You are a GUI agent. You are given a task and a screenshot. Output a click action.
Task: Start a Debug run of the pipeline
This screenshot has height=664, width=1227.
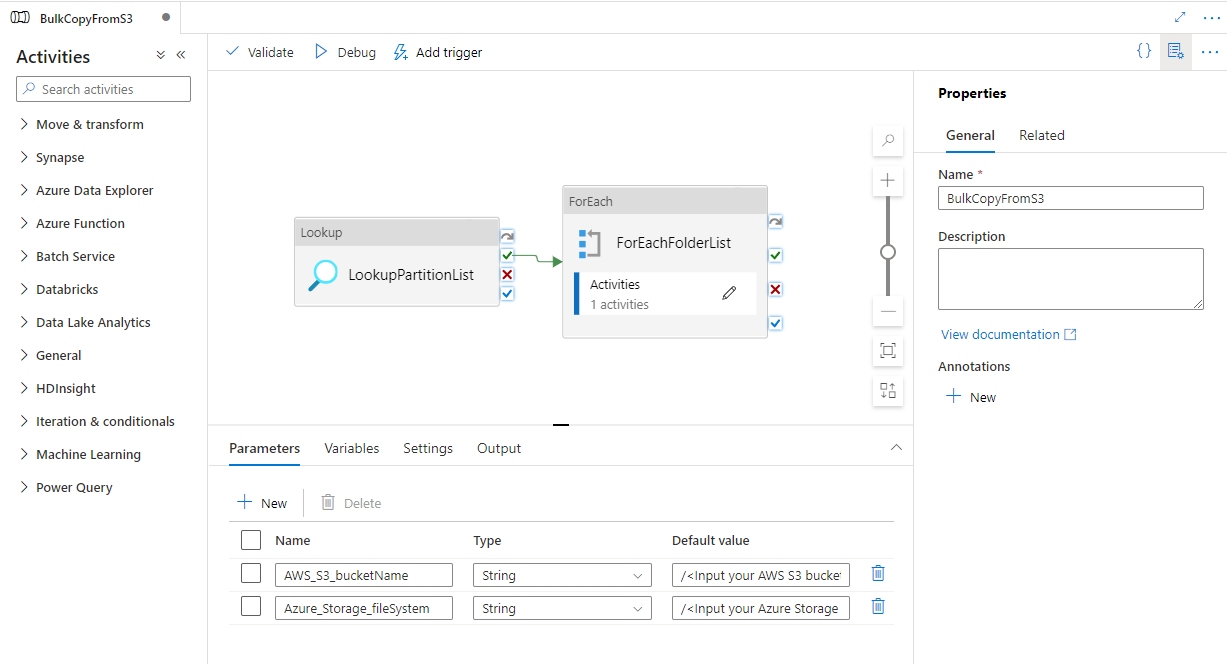[x=344, y=51]
